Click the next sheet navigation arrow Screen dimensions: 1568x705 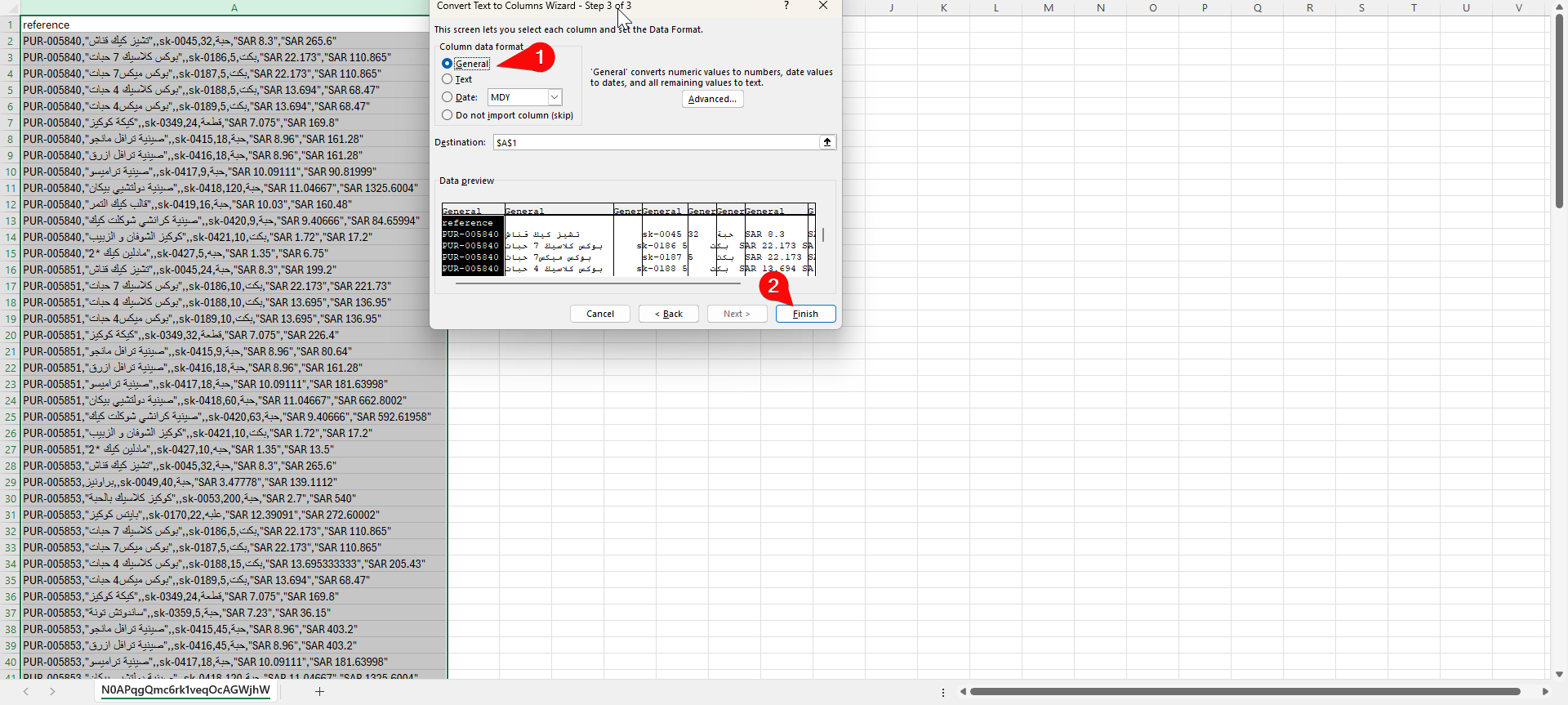[x=52, y=691]
